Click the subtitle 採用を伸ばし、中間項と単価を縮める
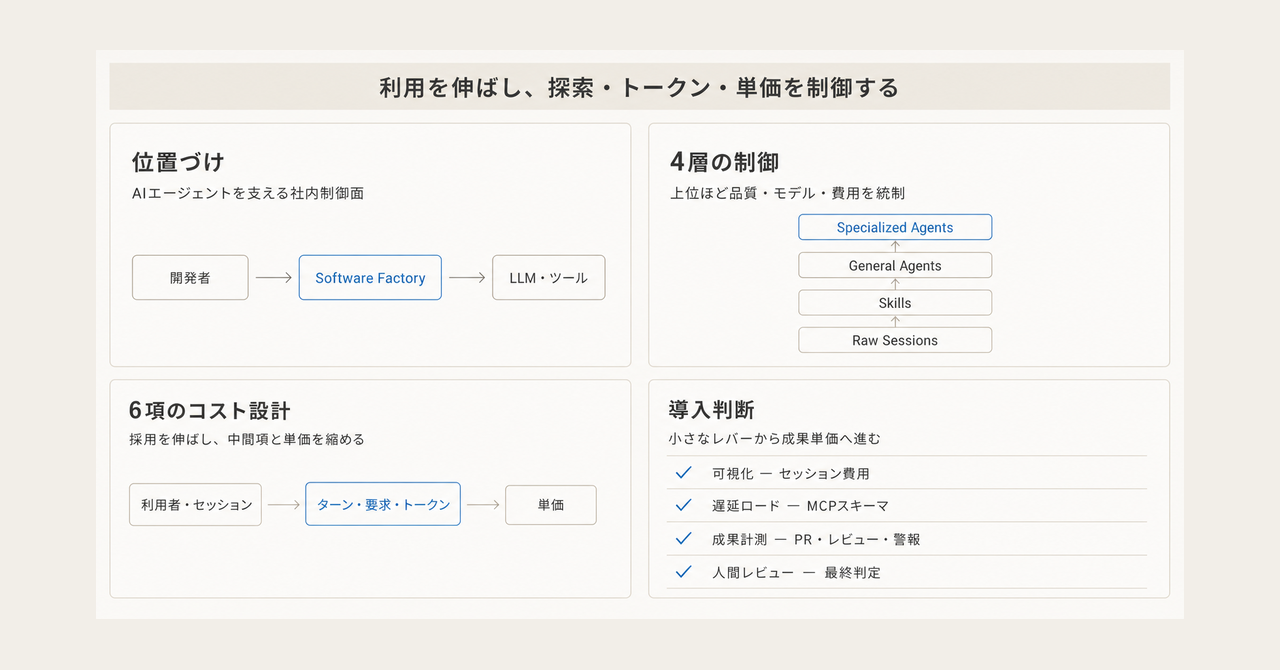1280x670 pixels. [x=247, y=439]
